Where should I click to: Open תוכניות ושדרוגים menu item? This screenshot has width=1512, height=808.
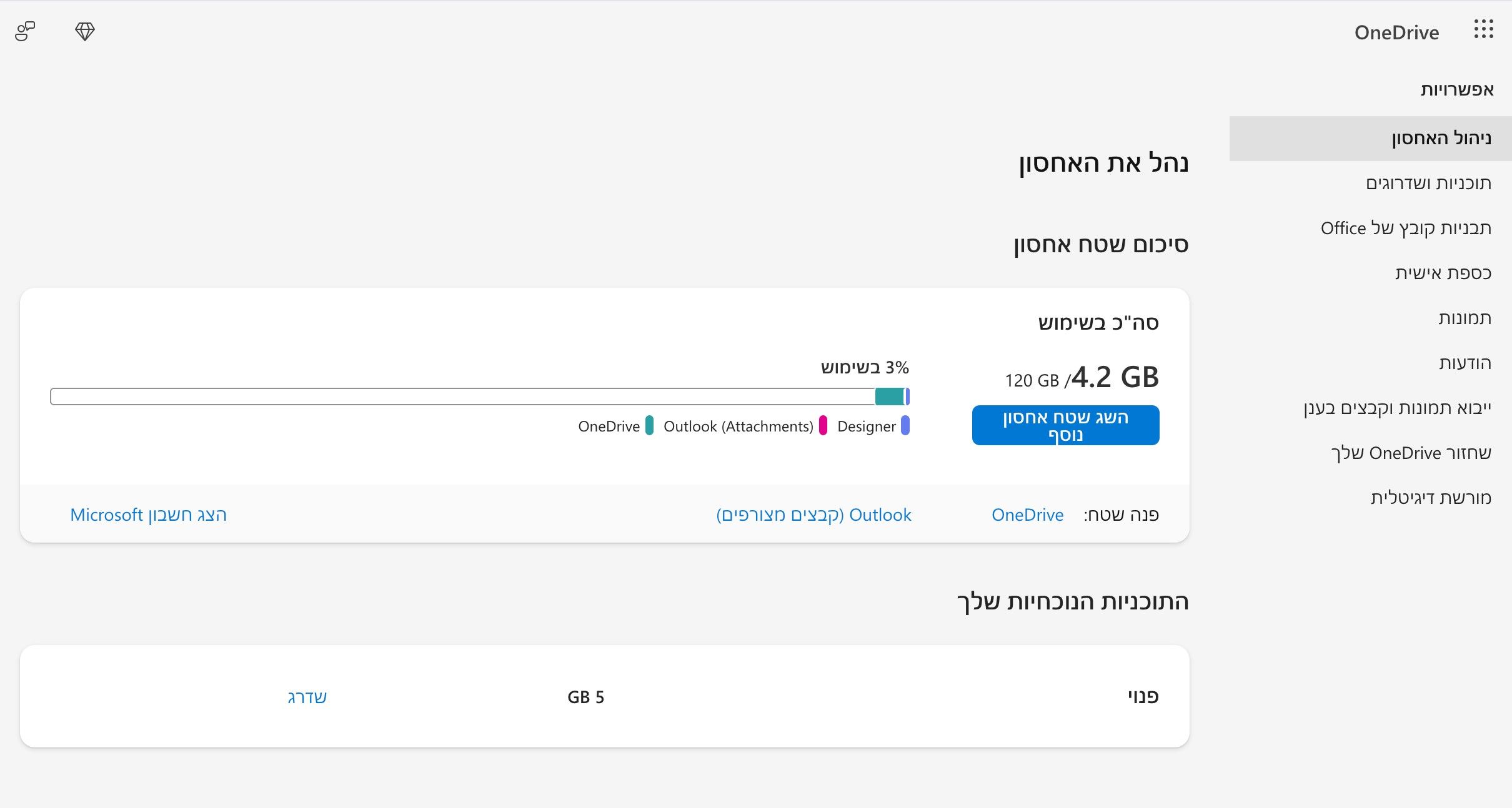coord(1428,183)
